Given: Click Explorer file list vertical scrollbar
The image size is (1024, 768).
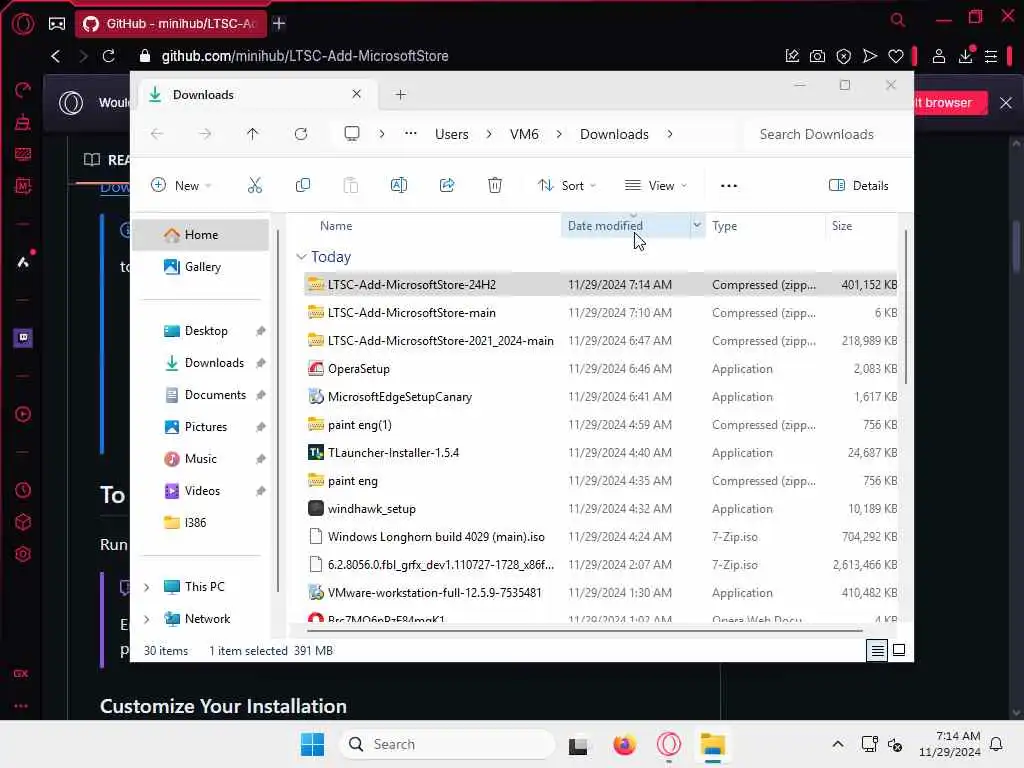Looking at the screenshot, I should tap(905, 307).
